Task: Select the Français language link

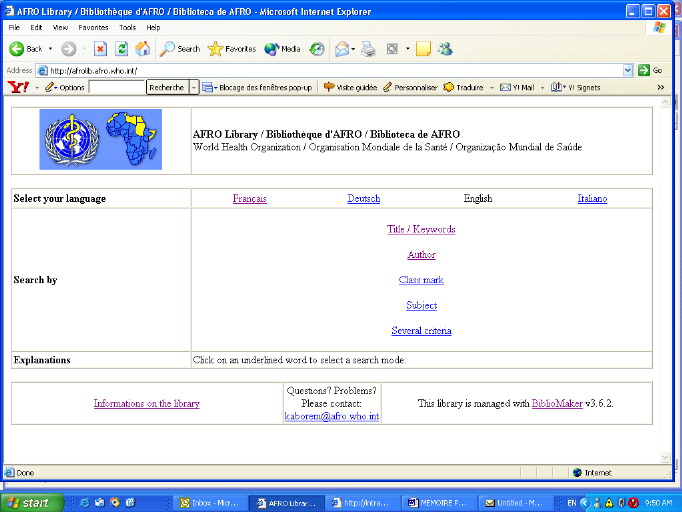Action: (249, 199)
